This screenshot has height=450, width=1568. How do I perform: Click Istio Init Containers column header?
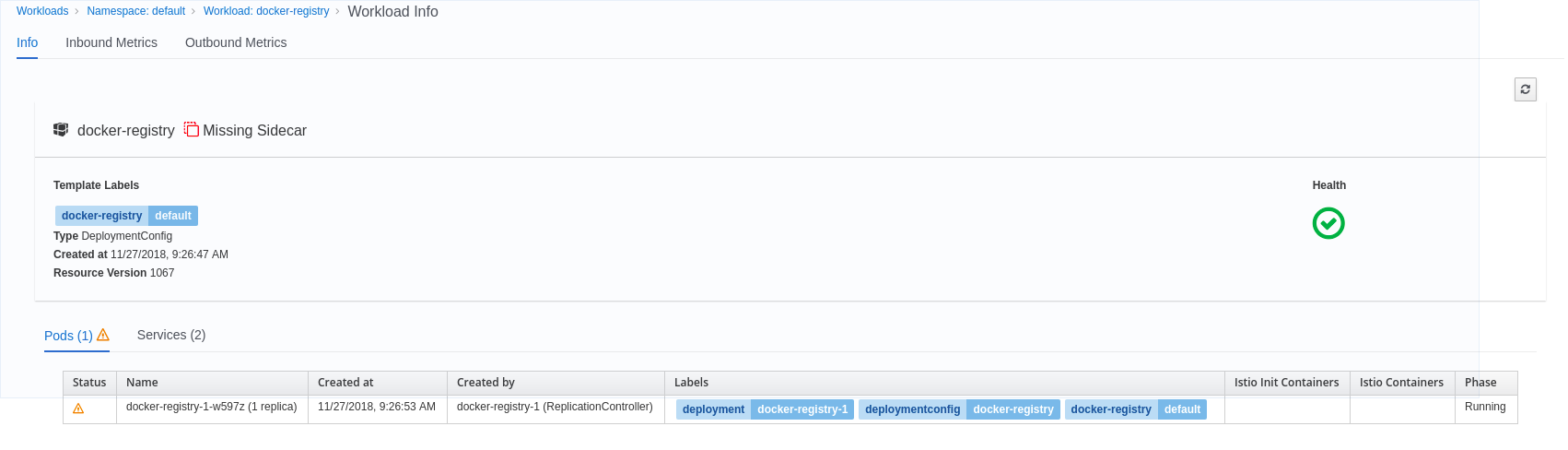tap(1286, 383)
